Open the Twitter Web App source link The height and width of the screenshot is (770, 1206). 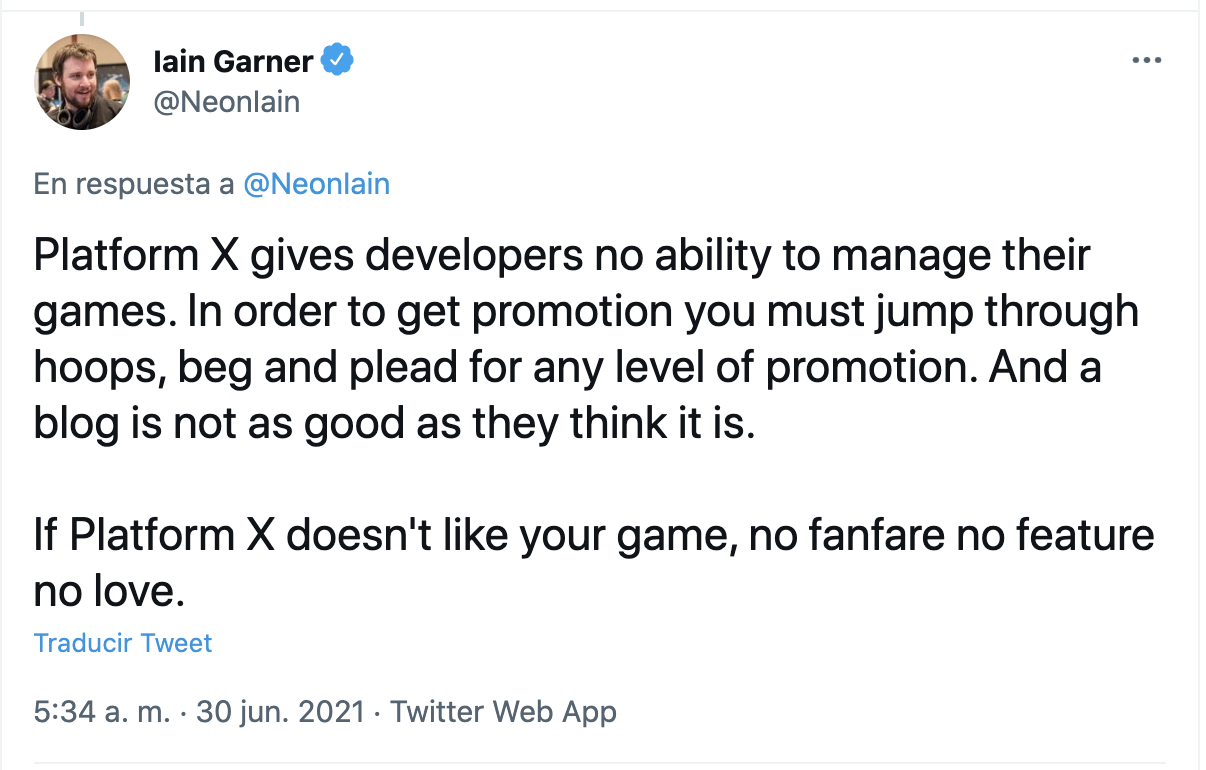click(503, 712)
